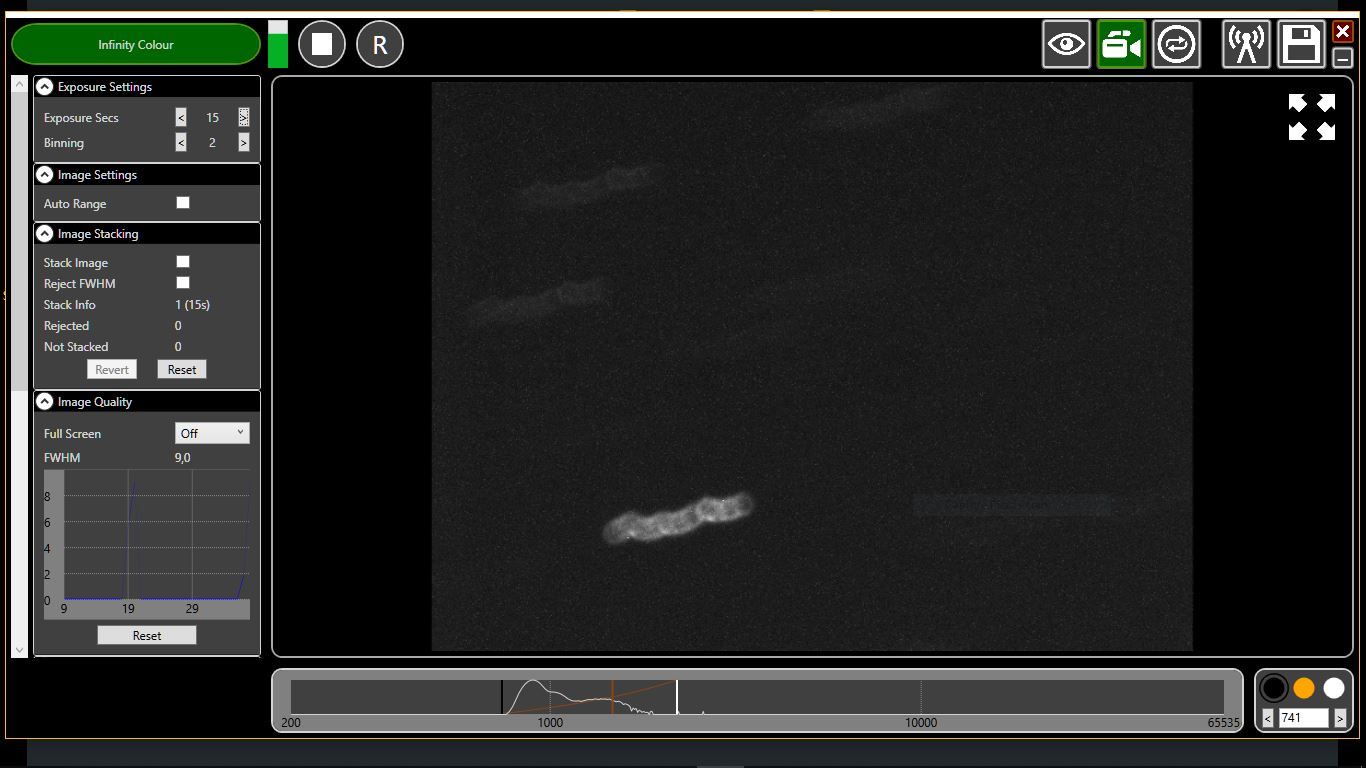Minimize the window with the dash button
This screenshot has width=1366, height=768.
click(x=1343, y=58)
